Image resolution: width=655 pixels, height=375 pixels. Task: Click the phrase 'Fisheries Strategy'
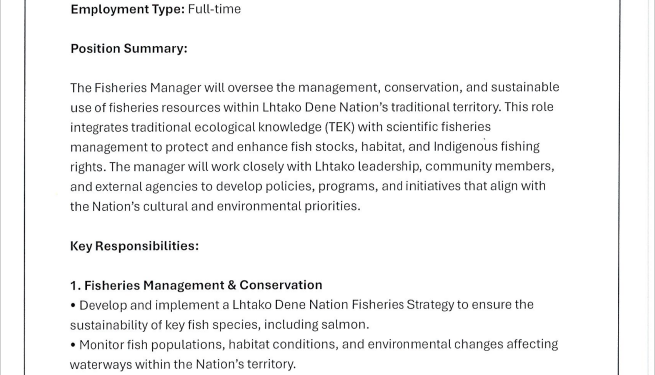[x=403, y=305]
